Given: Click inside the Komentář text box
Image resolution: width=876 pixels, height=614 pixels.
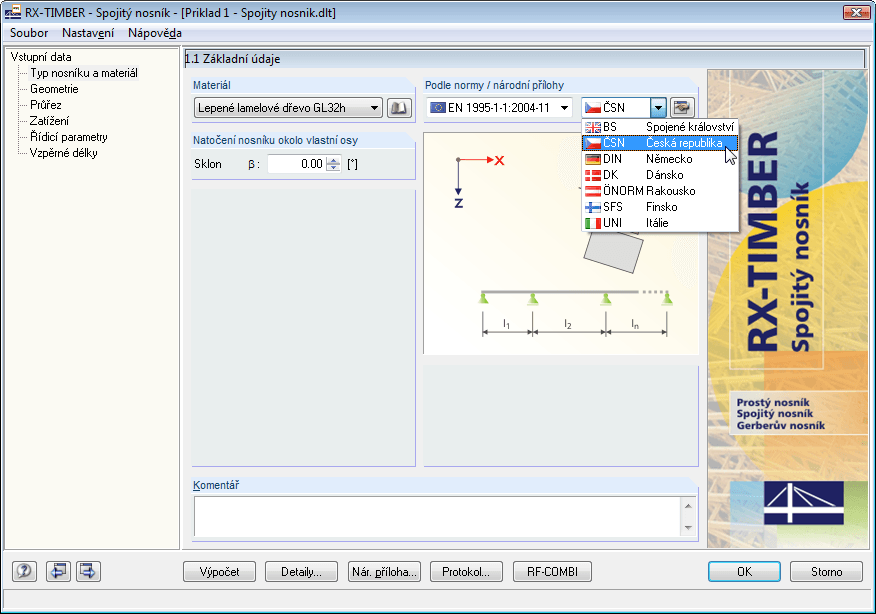Looking at the screenshot, I should (x=437, y=516).
